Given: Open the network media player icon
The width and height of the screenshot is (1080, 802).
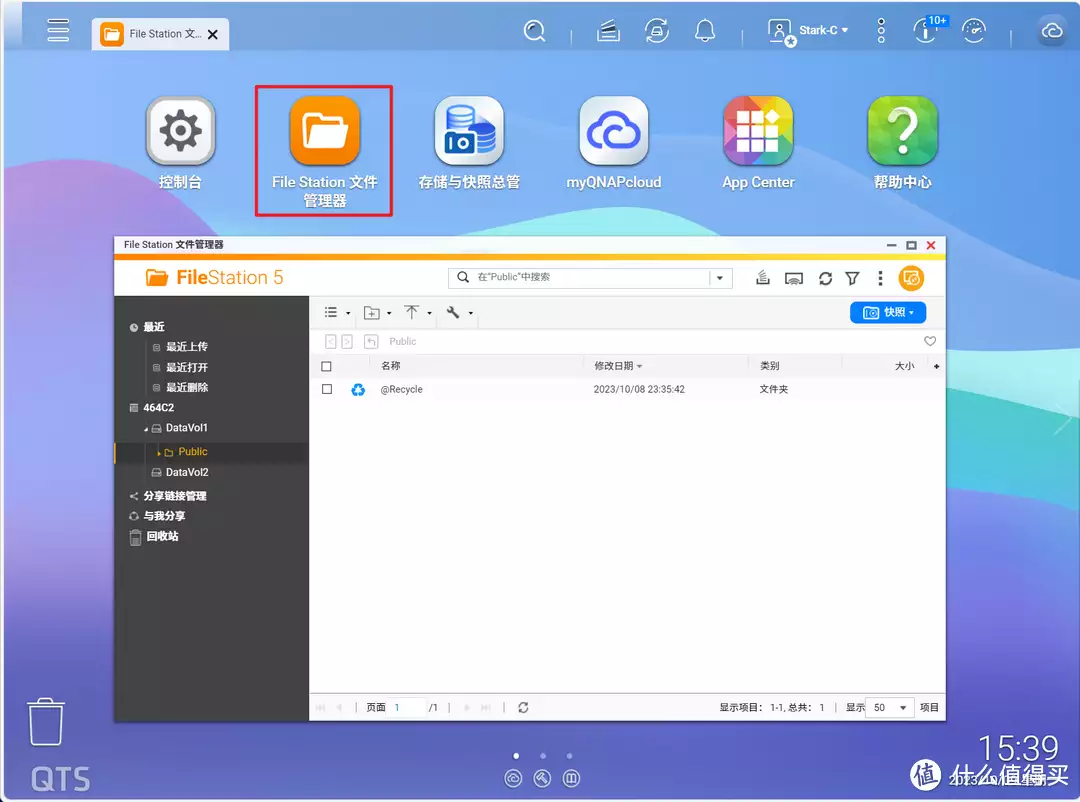Looking at the screenshot, I should pos(793,278).
